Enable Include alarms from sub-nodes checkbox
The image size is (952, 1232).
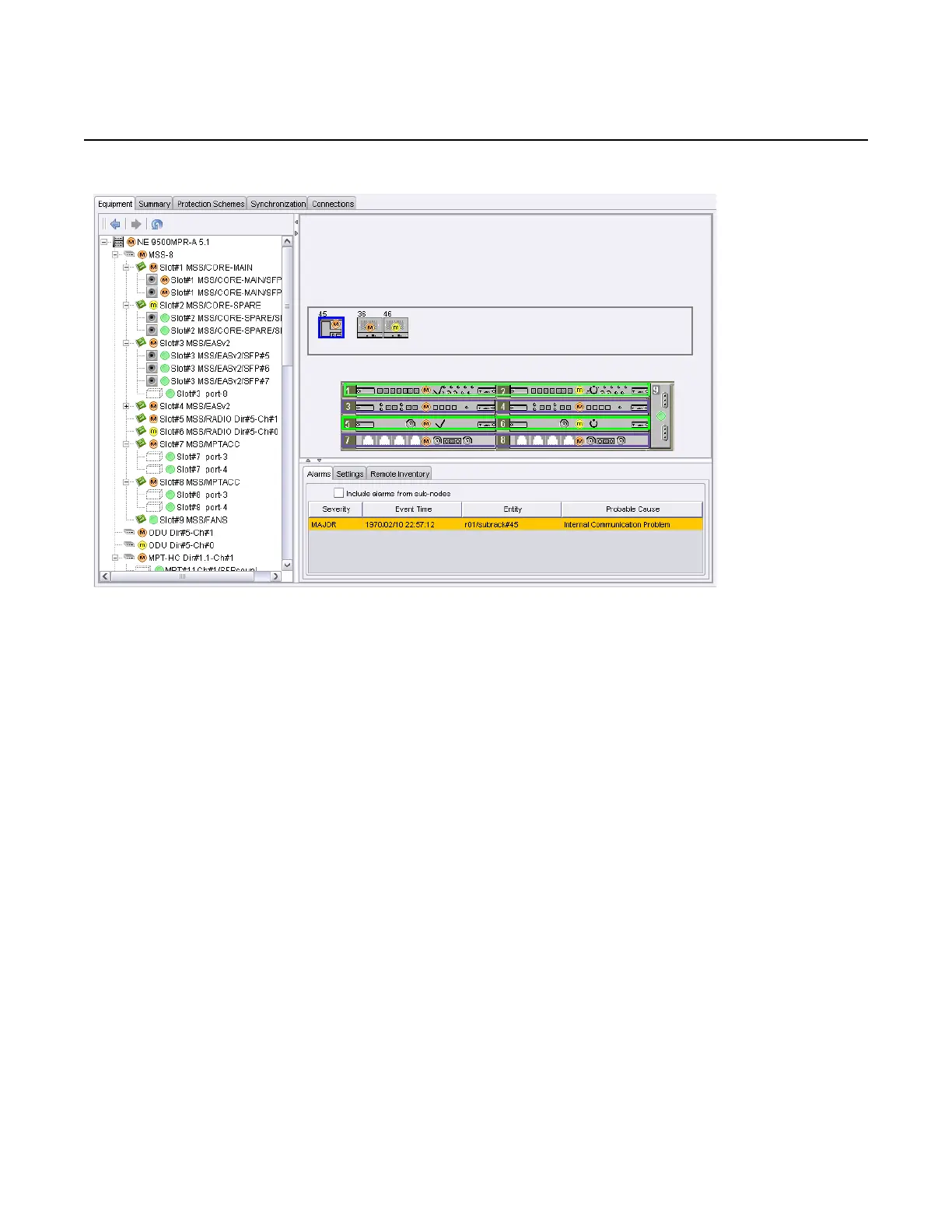pyautogui.click(x=338, y=493)
